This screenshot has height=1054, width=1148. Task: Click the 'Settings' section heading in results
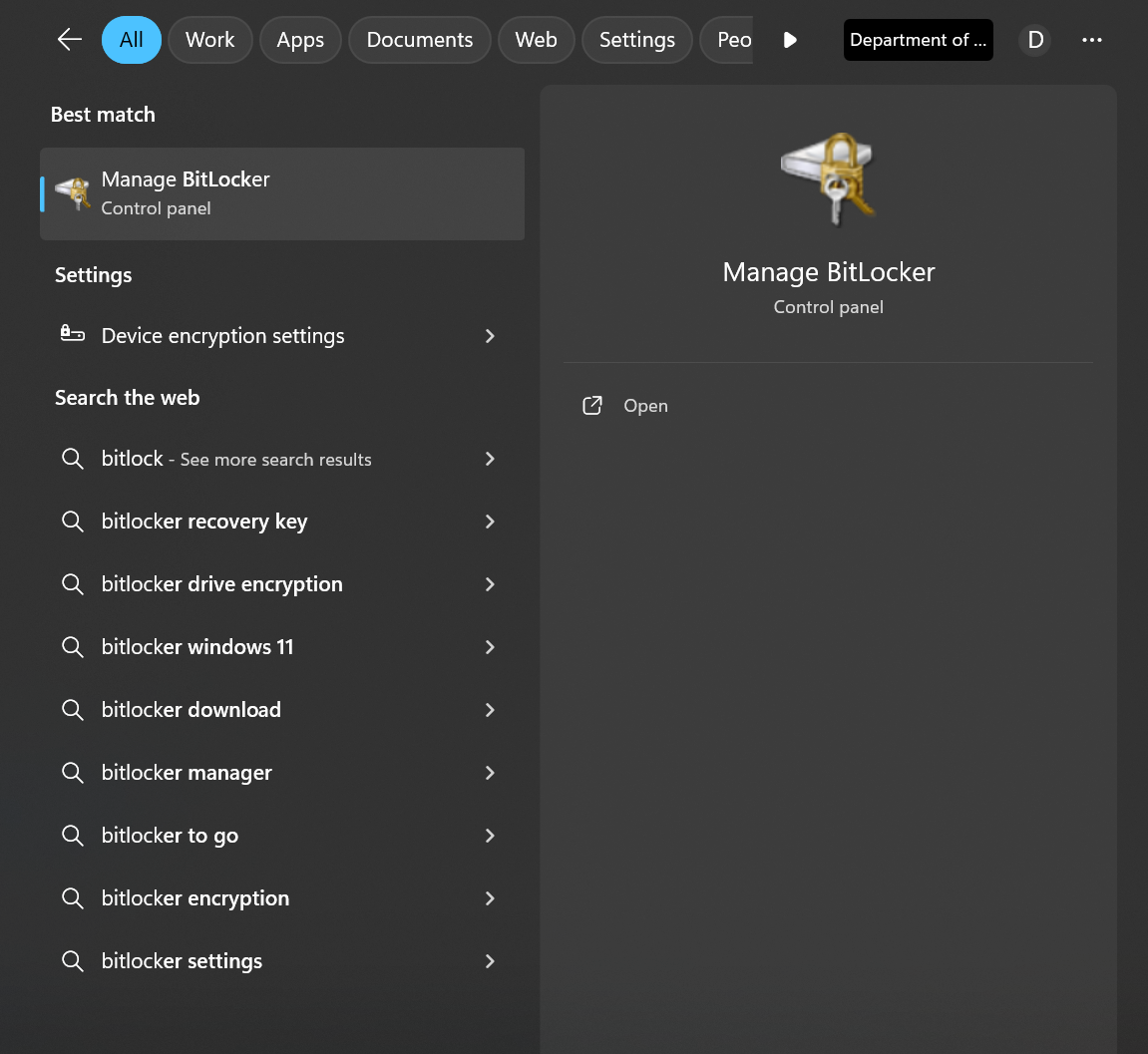pos(93,275)
